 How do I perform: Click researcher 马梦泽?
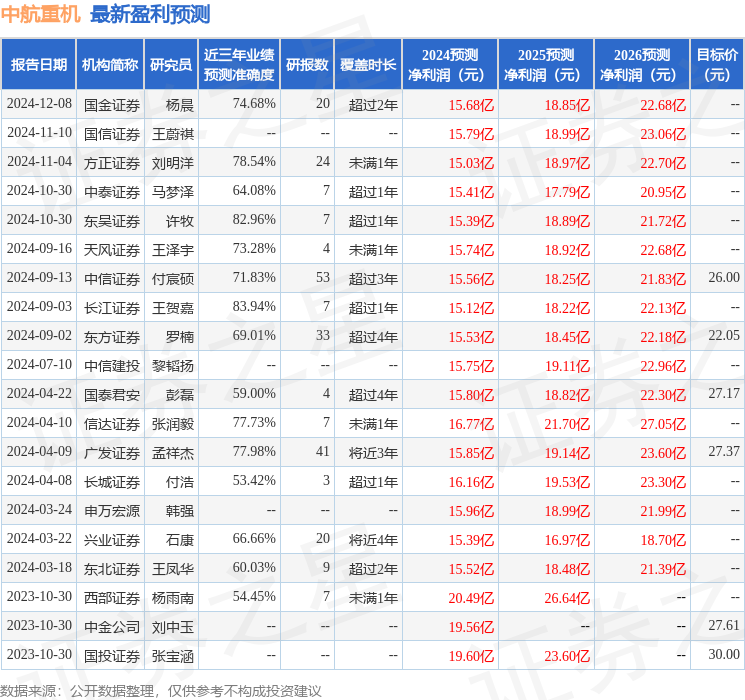[x=173, y=192]
